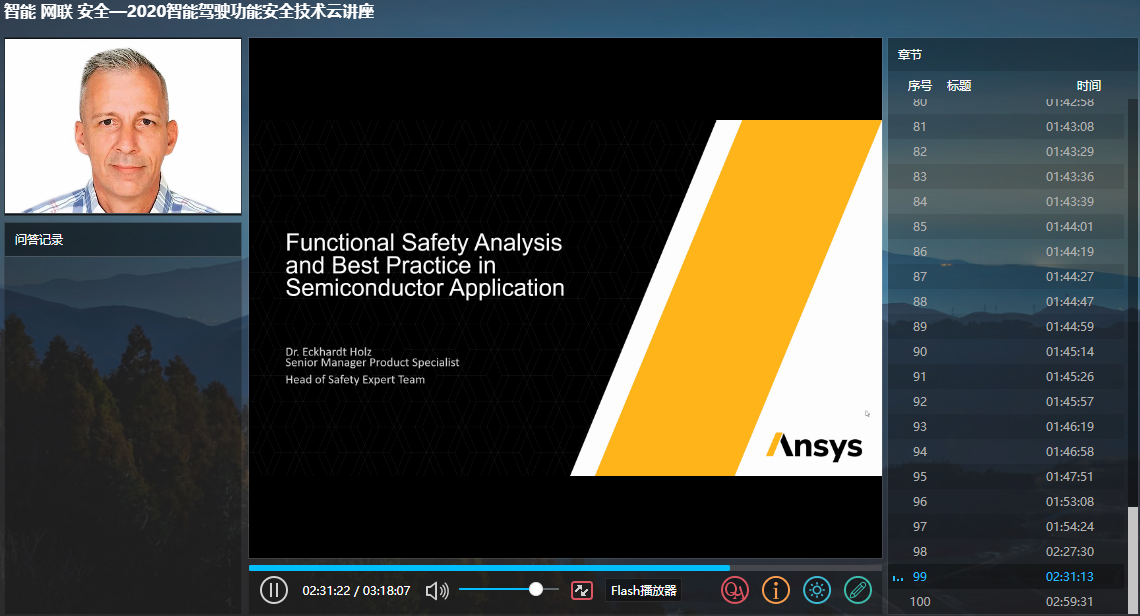Open the 问答记录 panel
Screen dimensions: 1140x616
tap(123, 239)
